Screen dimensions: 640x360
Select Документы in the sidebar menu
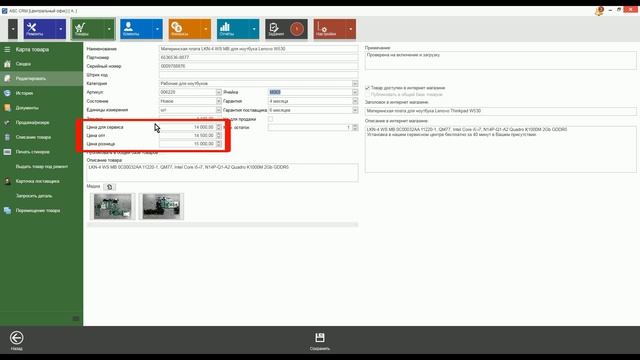coord(41,108)
